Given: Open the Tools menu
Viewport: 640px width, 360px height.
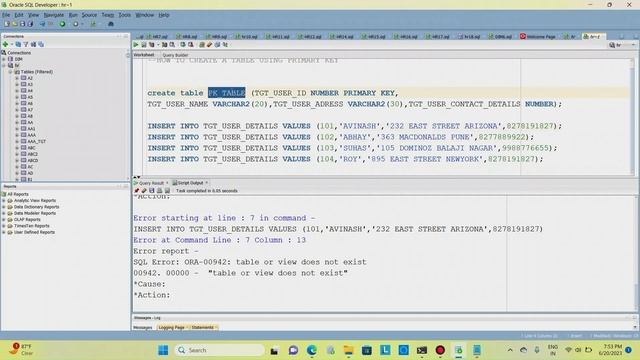Looking at the screenshot, I should [124, 15].
